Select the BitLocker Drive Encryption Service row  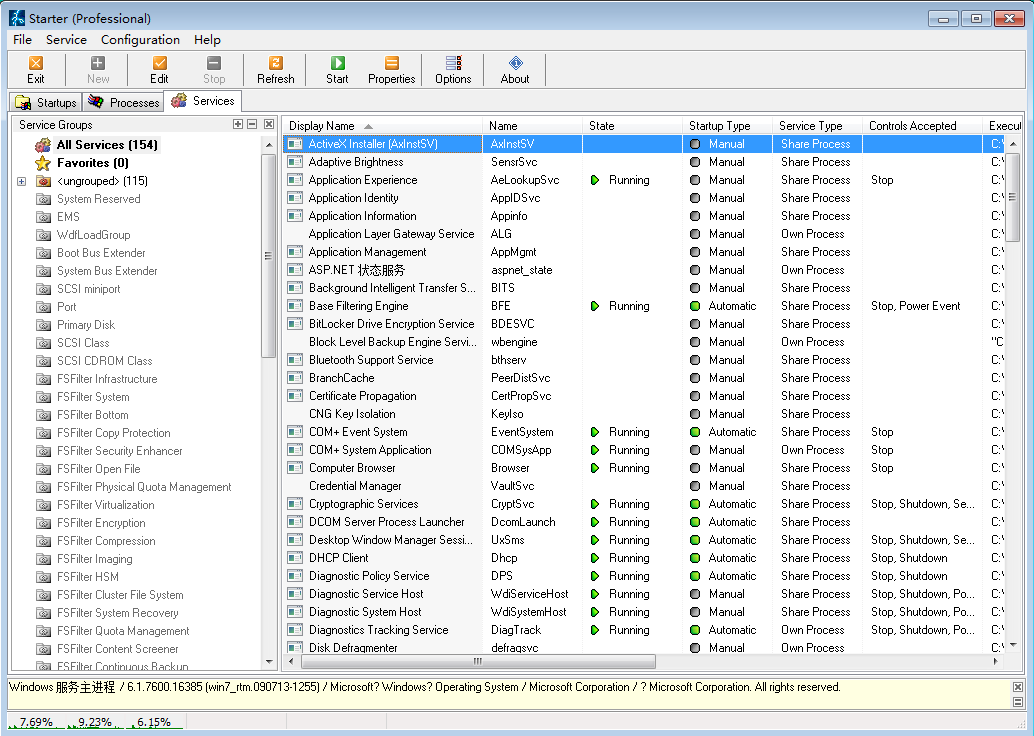click(391, 324)
